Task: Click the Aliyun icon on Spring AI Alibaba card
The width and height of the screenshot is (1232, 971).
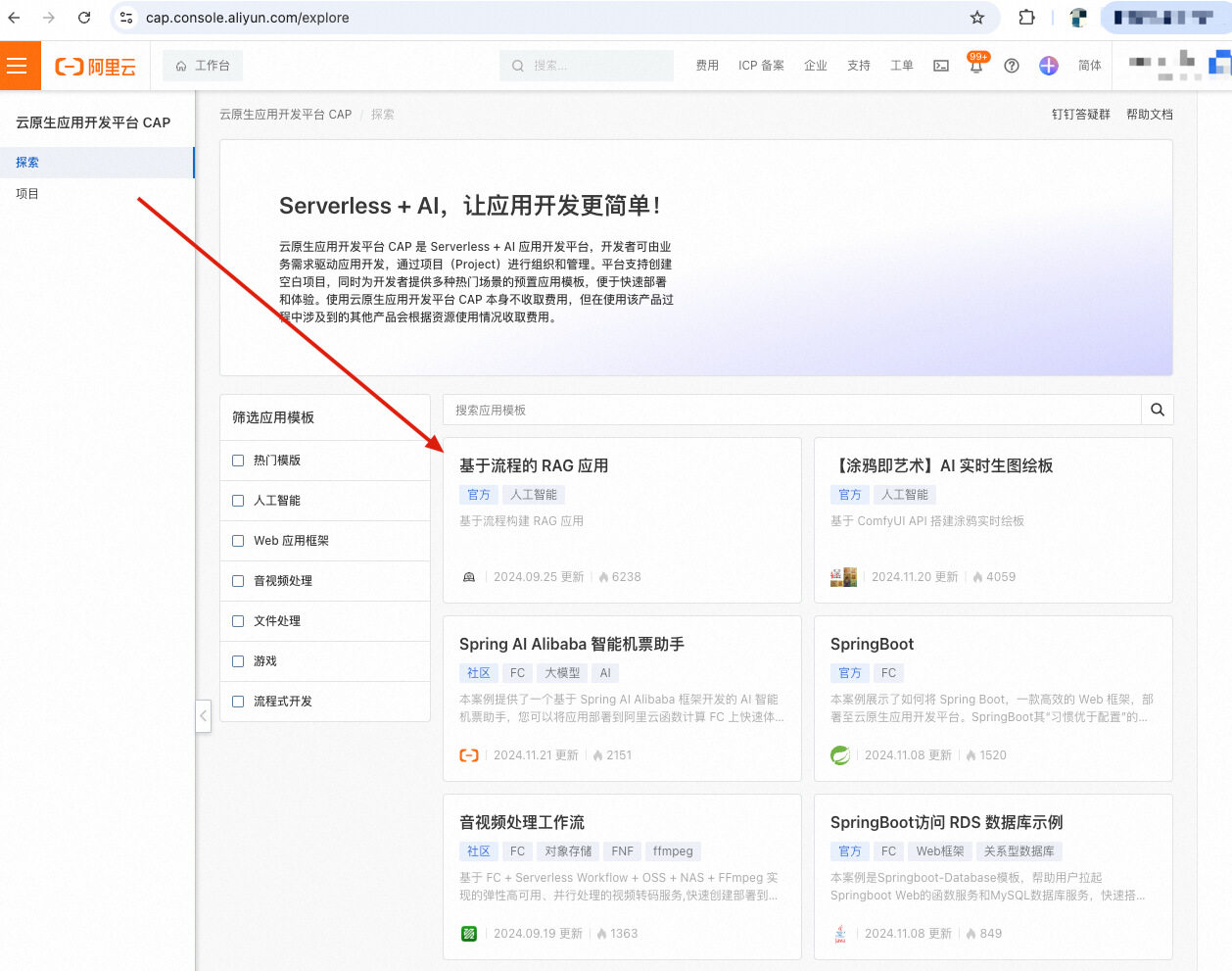Action: 469,755
